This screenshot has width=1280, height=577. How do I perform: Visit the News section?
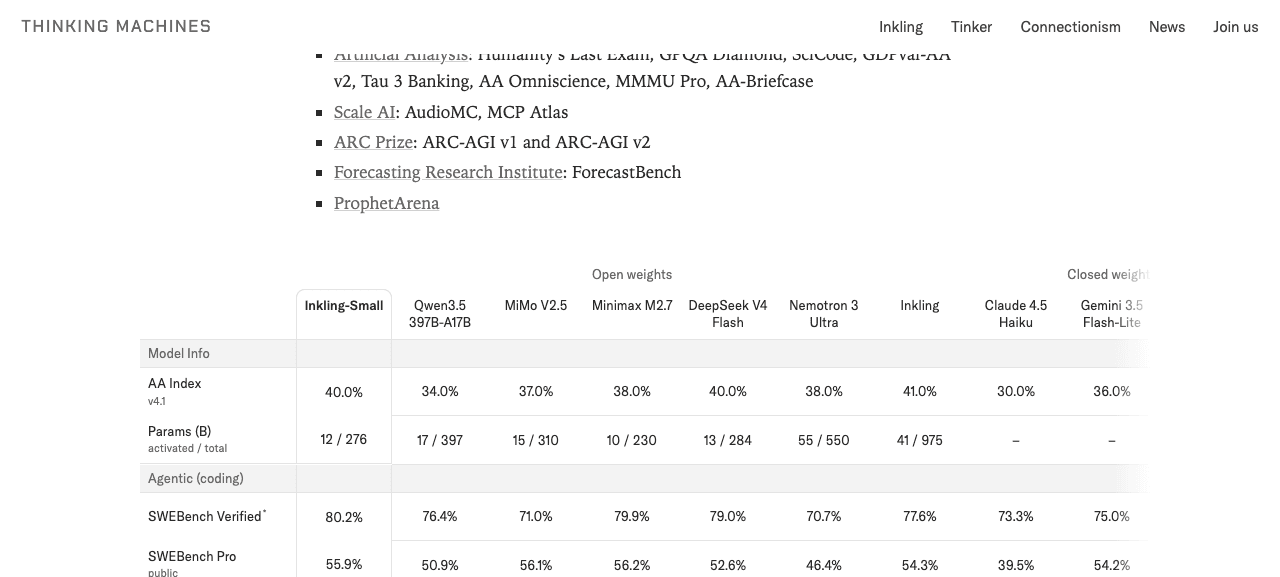click(1167, 27)
